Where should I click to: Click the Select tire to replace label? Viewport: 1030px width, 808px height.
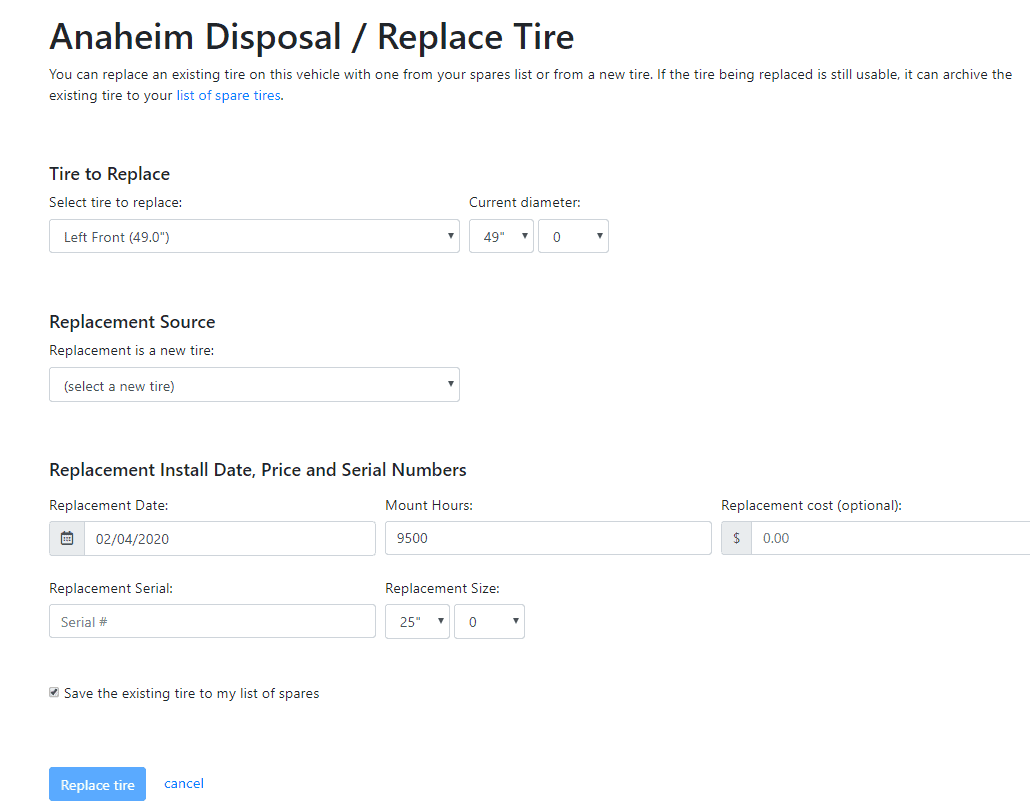pos(116,202)
